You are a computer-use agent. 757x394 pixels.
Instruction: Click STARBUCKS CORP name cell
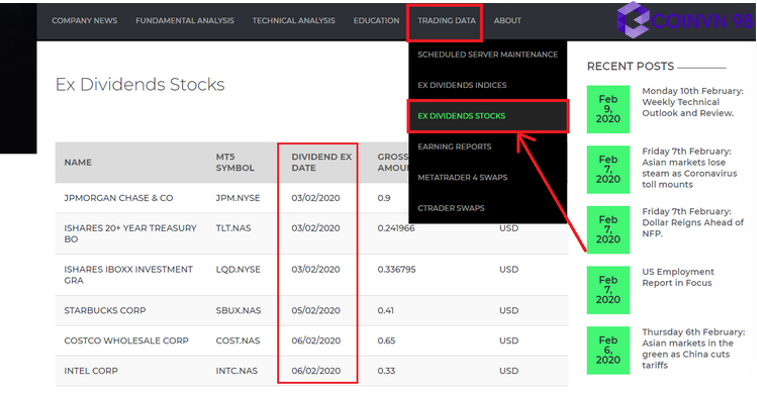105,310
